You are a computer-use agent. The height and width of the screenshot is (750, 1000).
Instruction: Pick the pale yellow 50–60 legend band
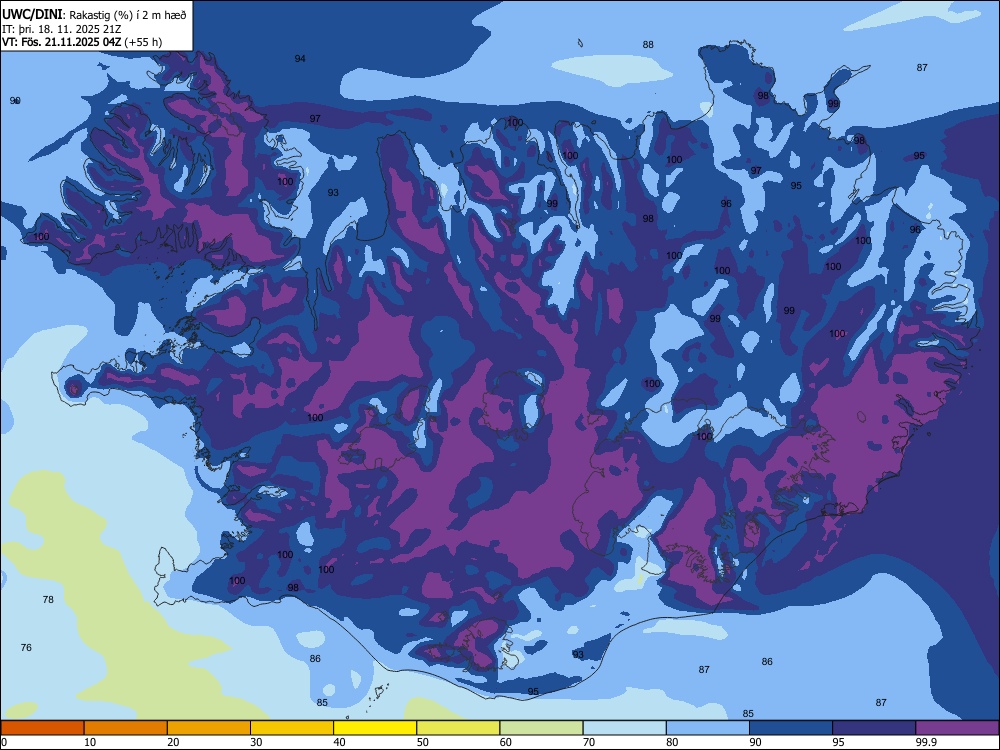tap(458, 728)
